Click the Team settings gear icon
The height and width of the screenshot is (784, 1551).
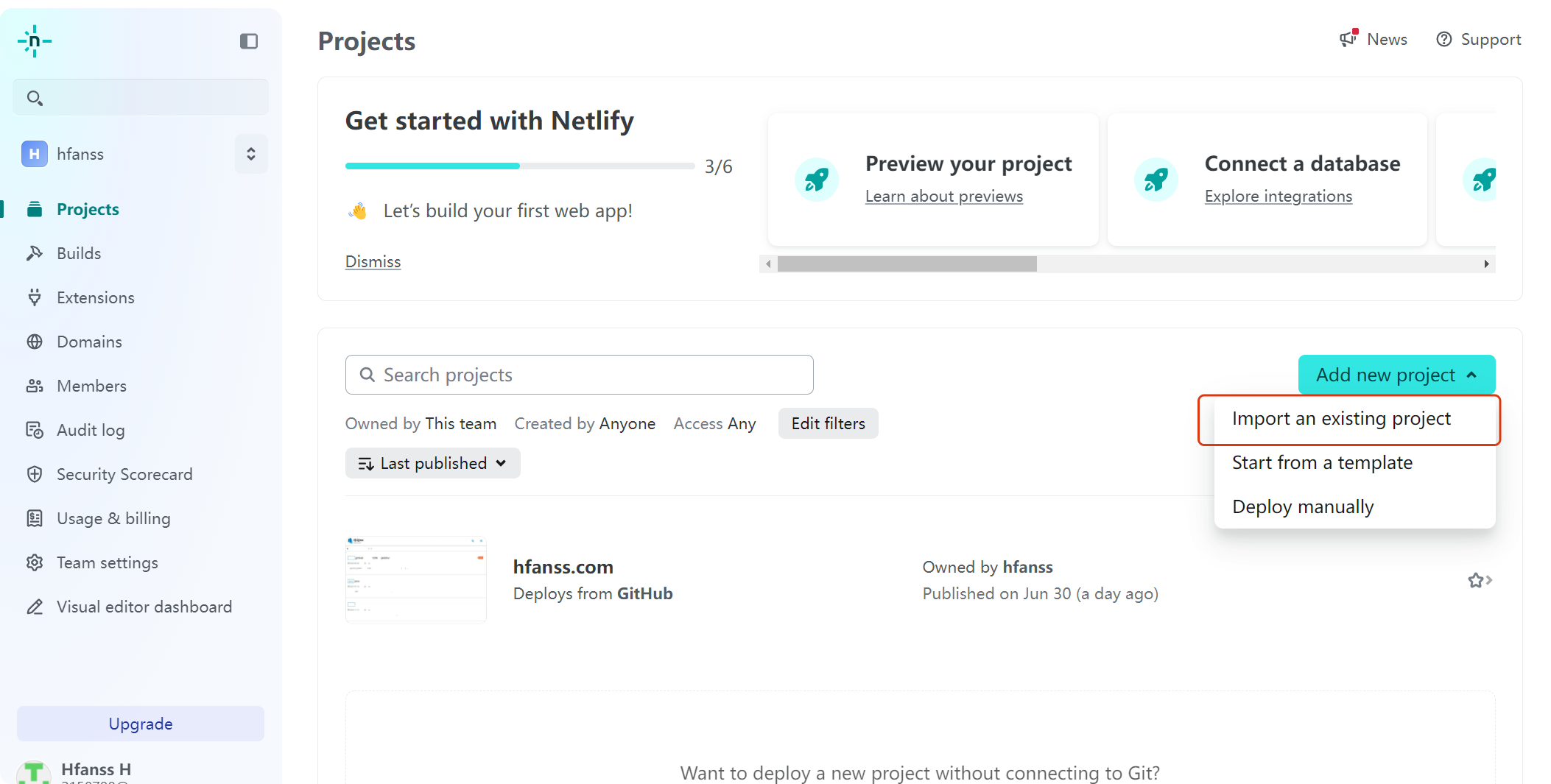click(x=35, y=562)
